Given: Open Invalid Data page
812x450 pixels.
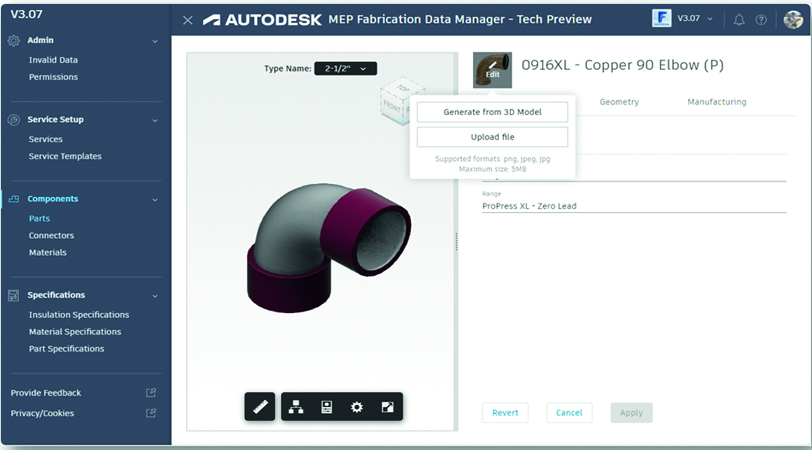Looking at the screenshot, I should pos(53,60).
